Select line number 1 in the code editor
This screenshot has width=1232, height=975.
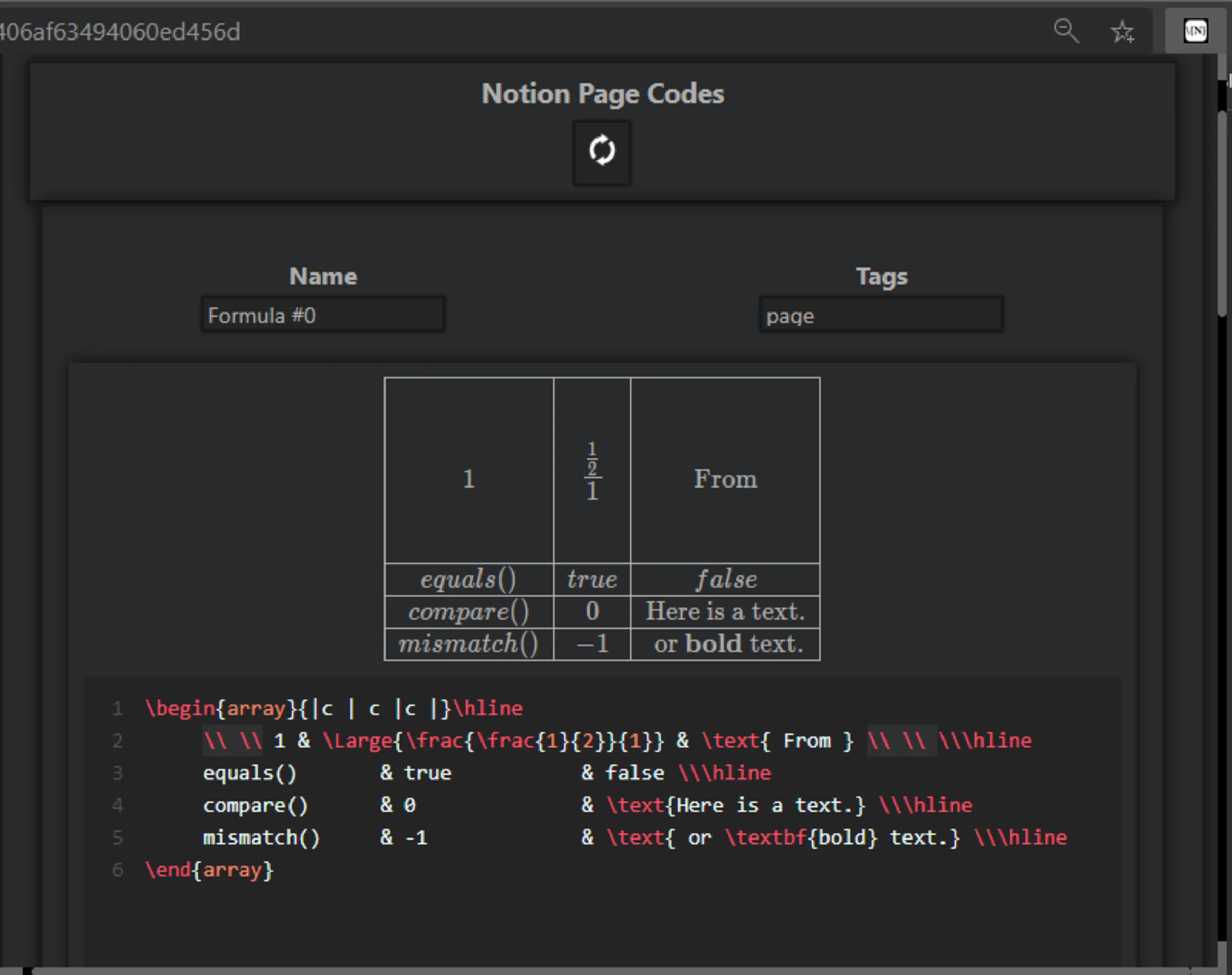pos(118,709)
